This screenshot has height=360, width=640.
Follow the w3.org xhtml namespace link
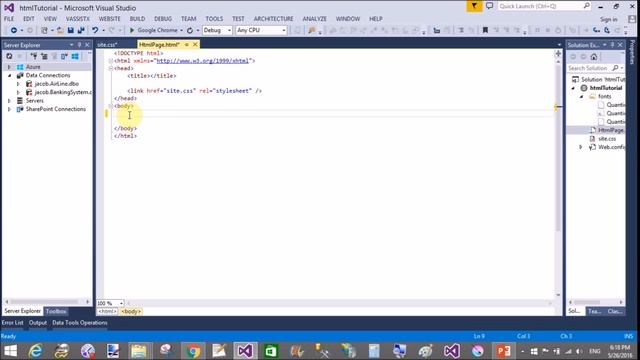tap(202, 61)
